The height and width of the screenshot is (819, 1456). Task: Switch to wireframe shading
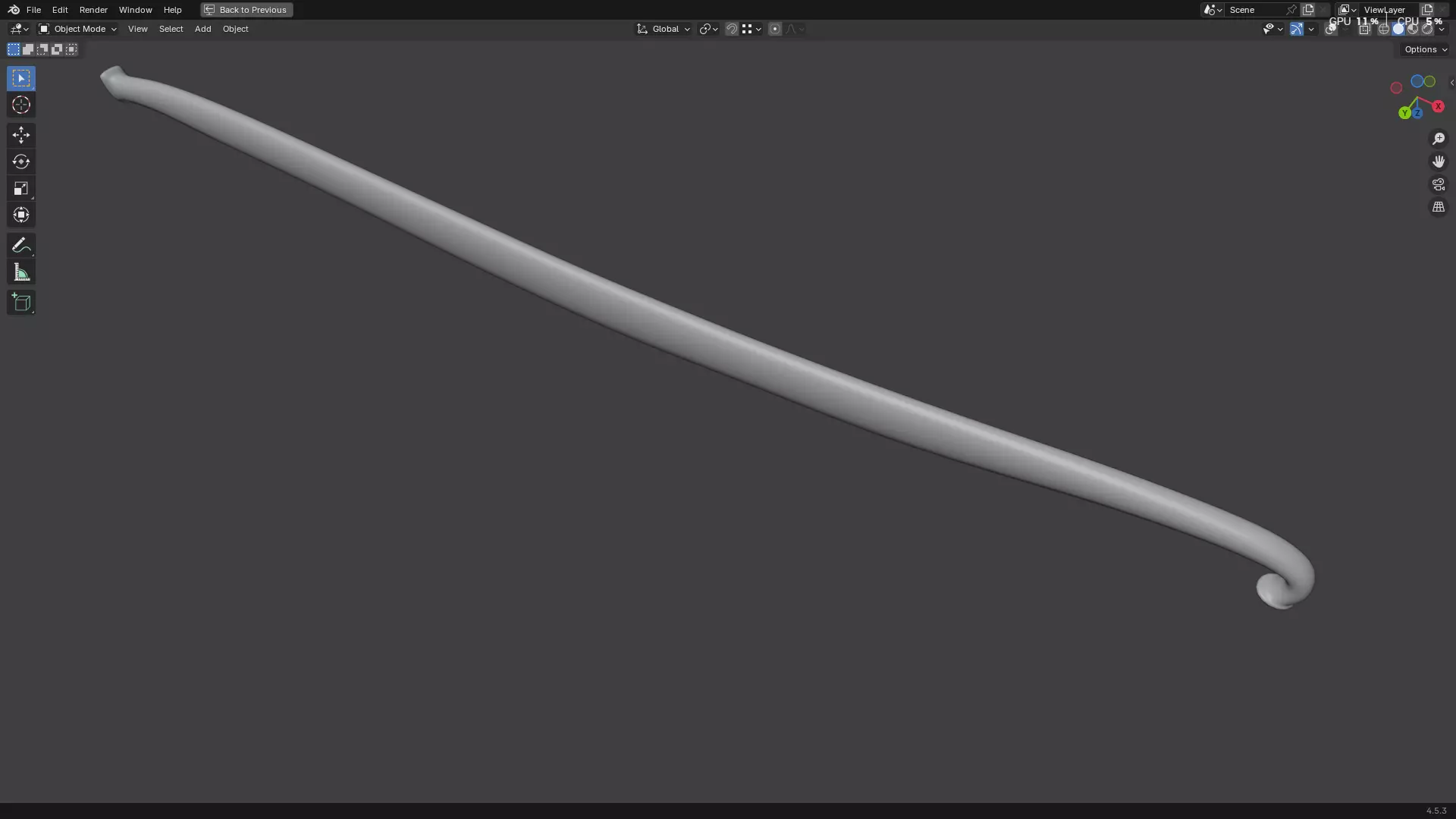coord(1384,29)
